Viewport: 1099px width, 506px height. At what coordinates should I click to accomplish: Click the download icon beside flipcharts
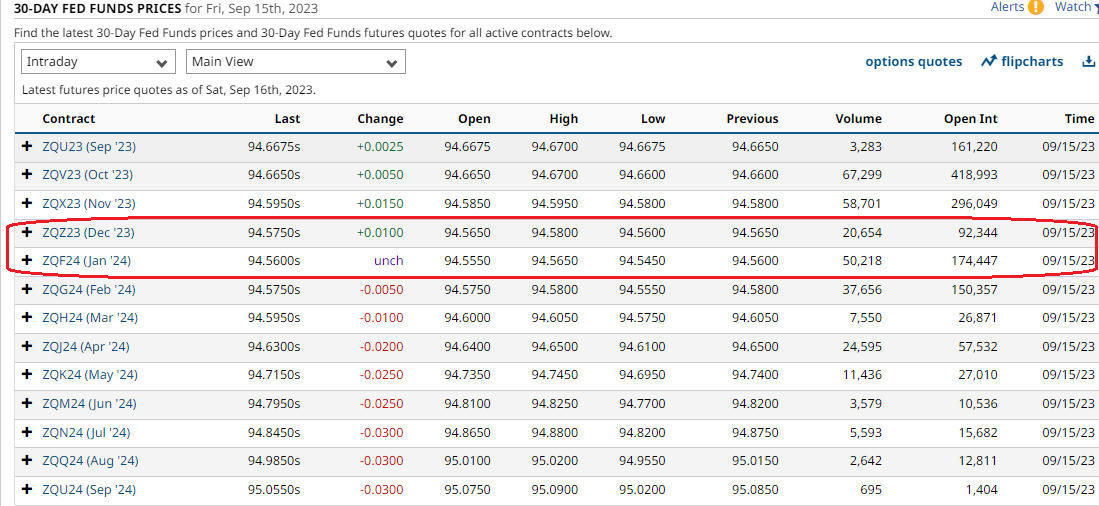tap(1088, 62)
